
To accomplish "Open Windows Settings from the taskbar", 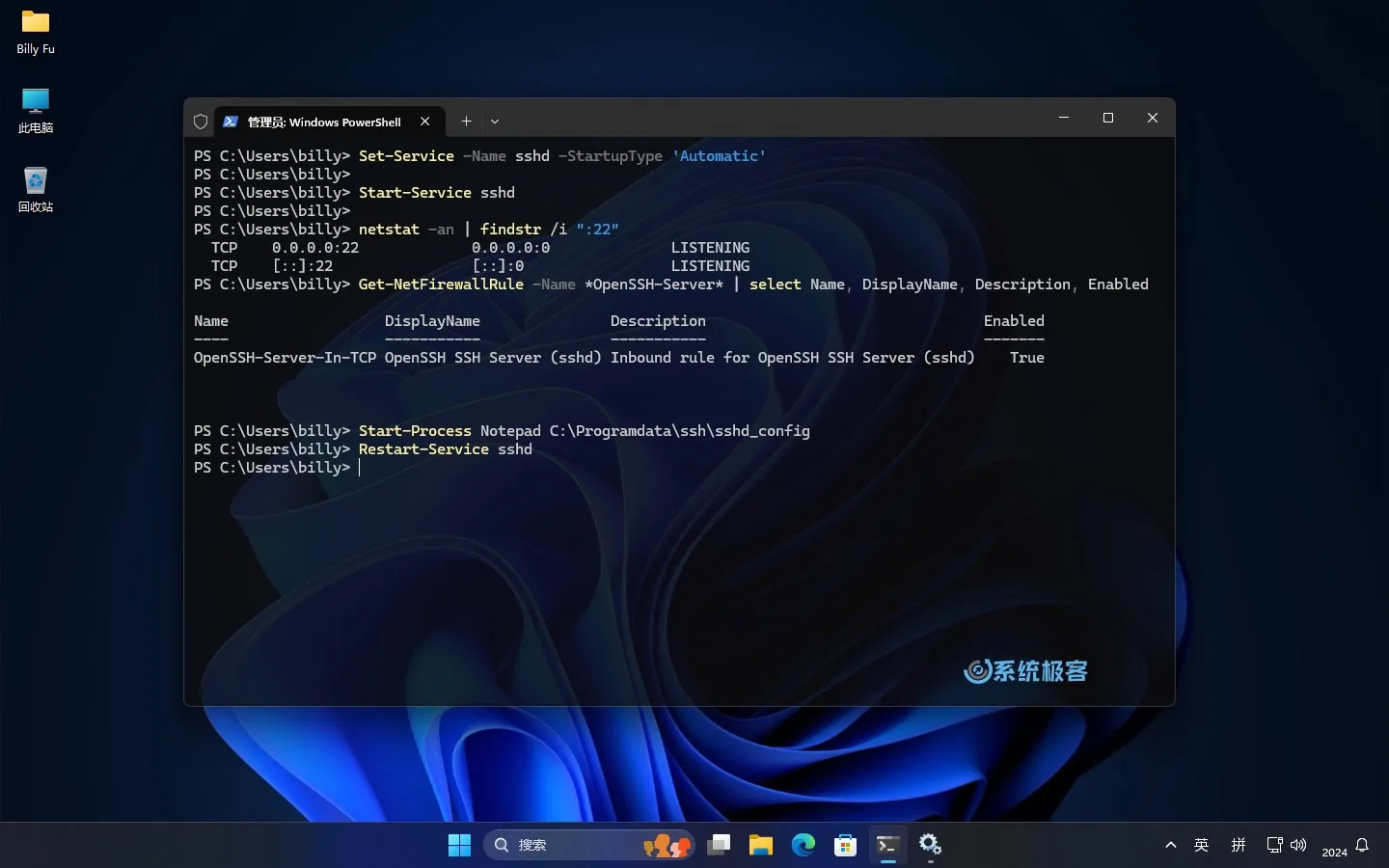I will pos(930,845).
